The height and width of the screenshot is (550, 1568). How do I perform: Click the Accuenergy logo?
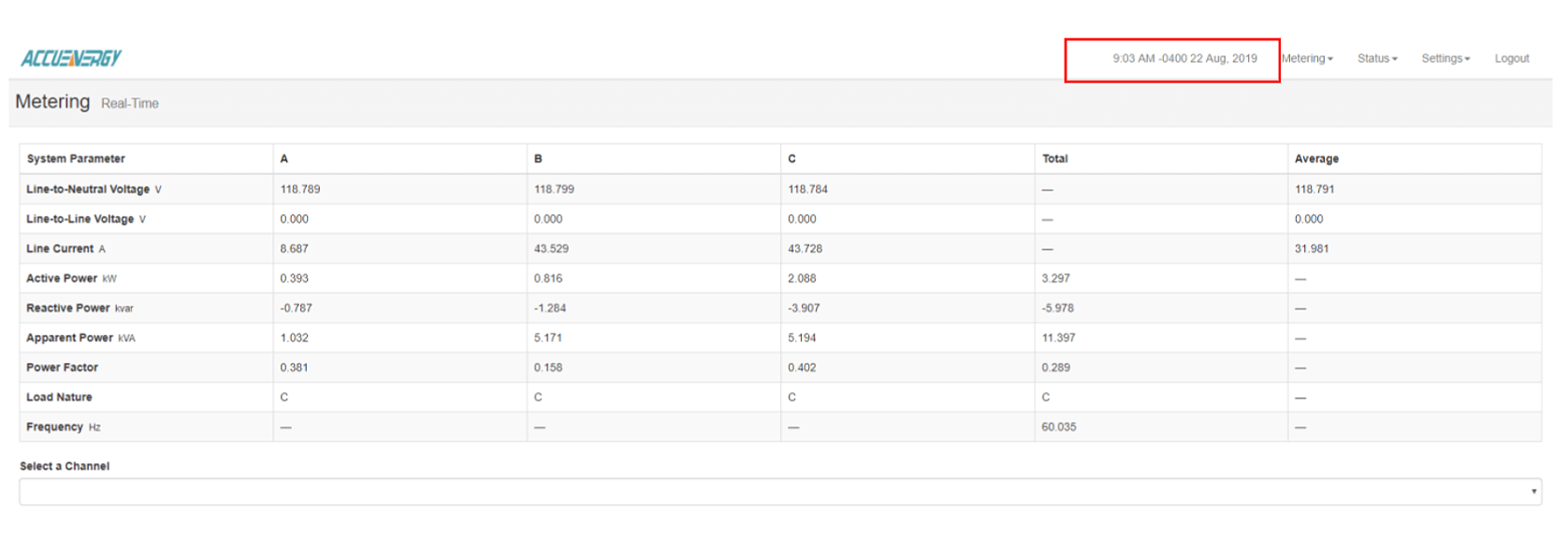coord(71,58)
